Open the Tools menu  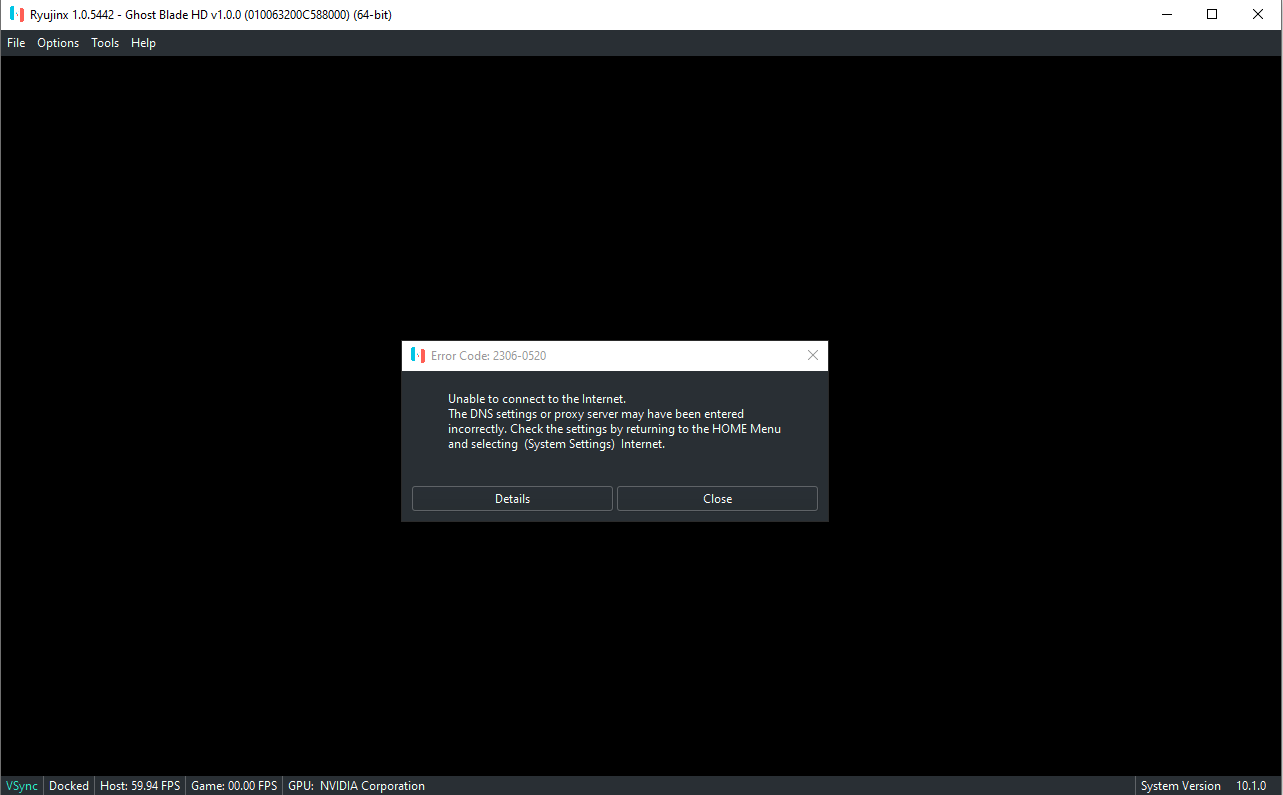[x=105, y=43]
